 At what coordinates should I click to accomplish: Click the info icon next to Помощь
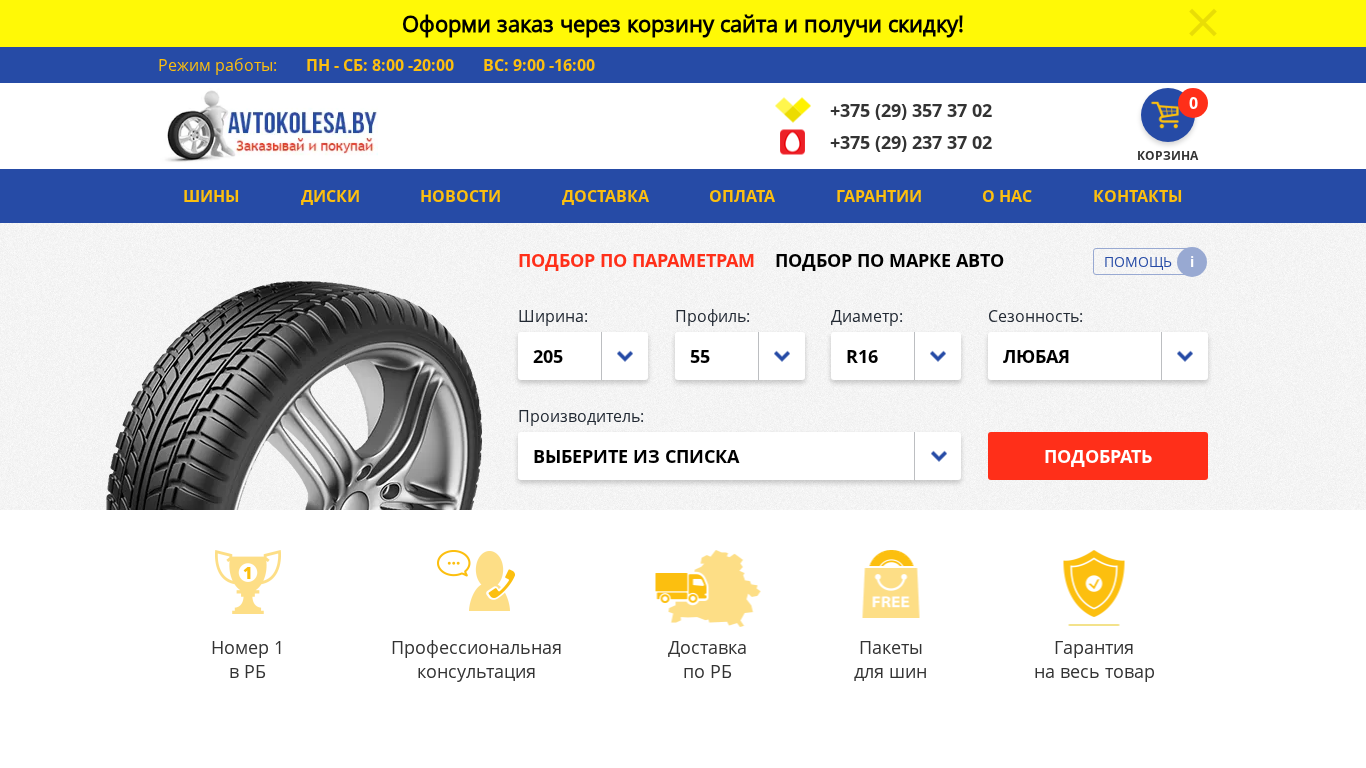click(x=1192, y=262)
